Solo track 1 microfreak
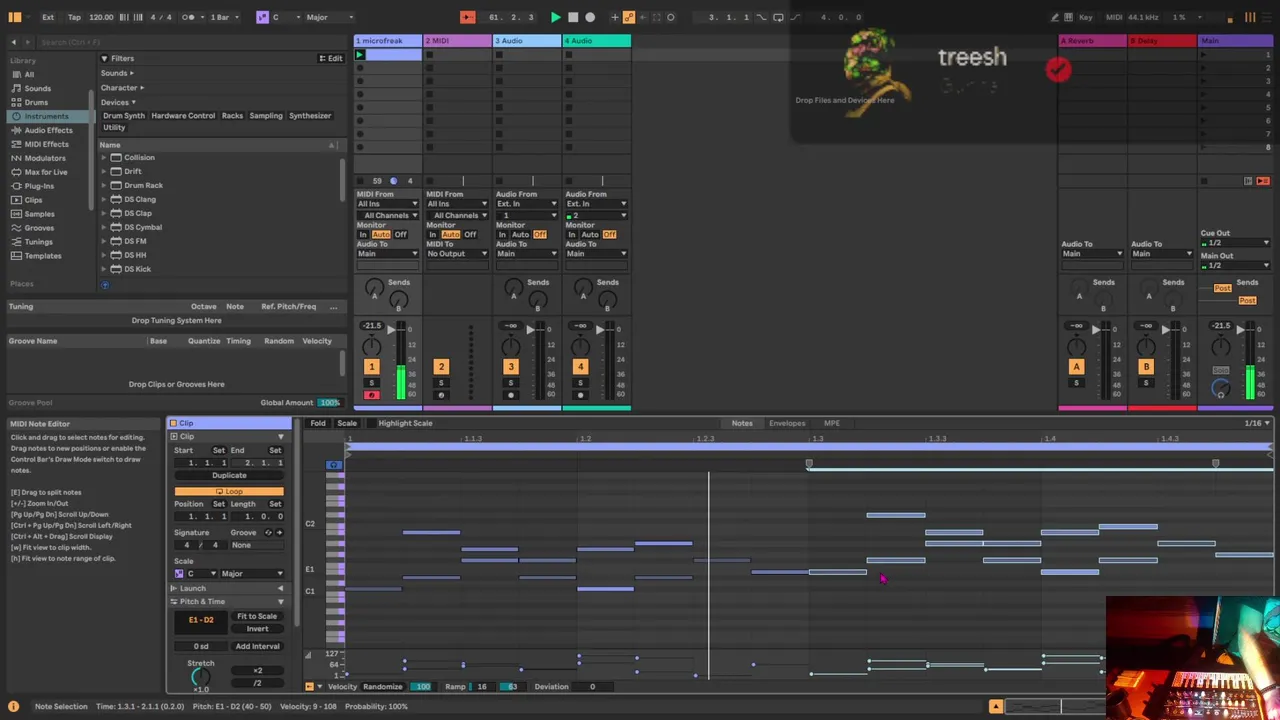This screenshot has width=1280, height=720. pos(371,383)
